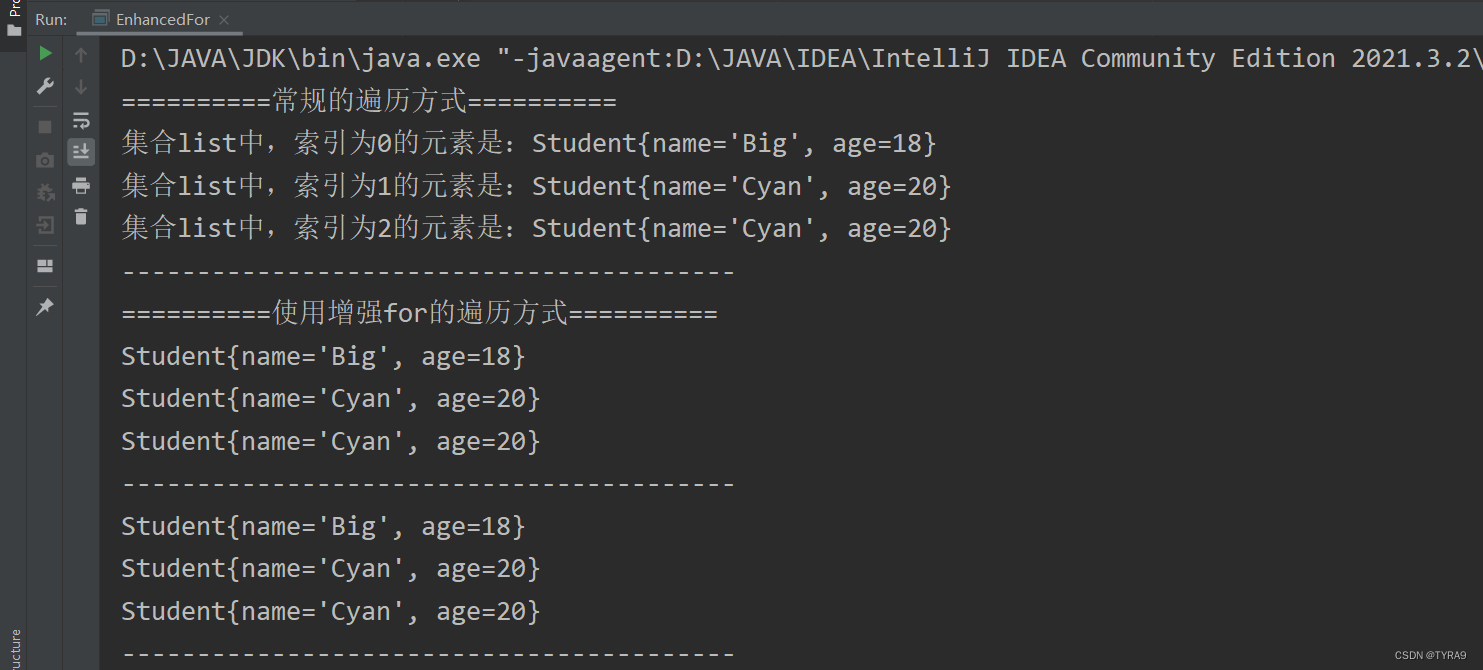Image resolution: width=1483 pixels, height=670 pixels.
Task: Click the Dump Threads camera icon
Action: coord(45,160)
